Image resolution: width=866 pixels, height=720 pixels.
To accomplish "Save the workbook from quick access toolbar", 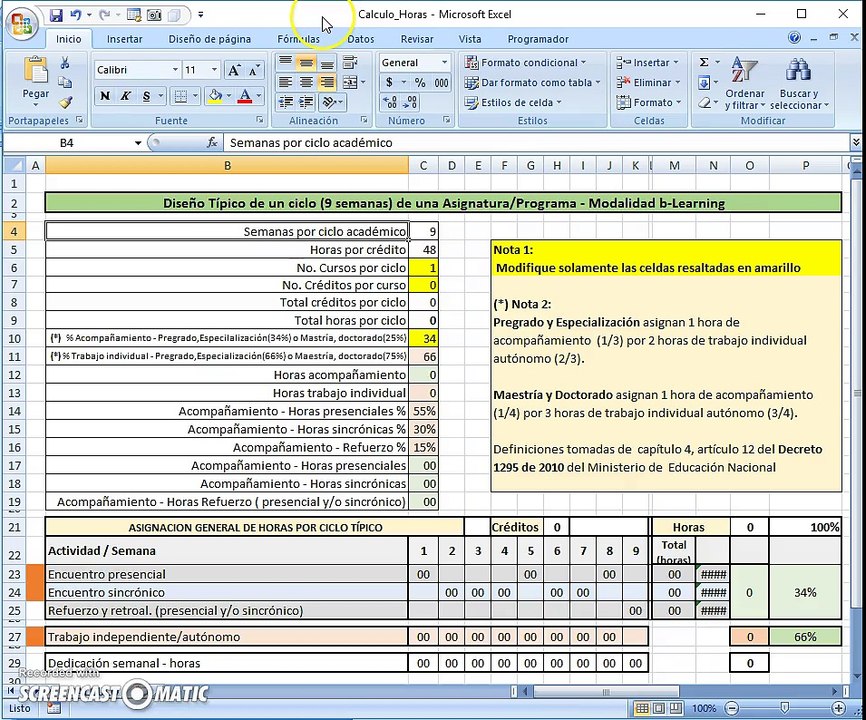I will tap(56, 15).
